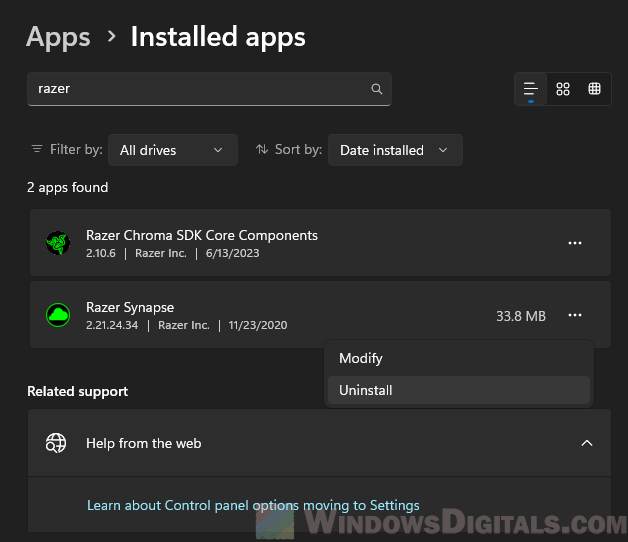Image resolution: width=628 pixels, height=542 pixels.
Task: Click the Razer Synapse app icon
Action: [x=58, y=315]
